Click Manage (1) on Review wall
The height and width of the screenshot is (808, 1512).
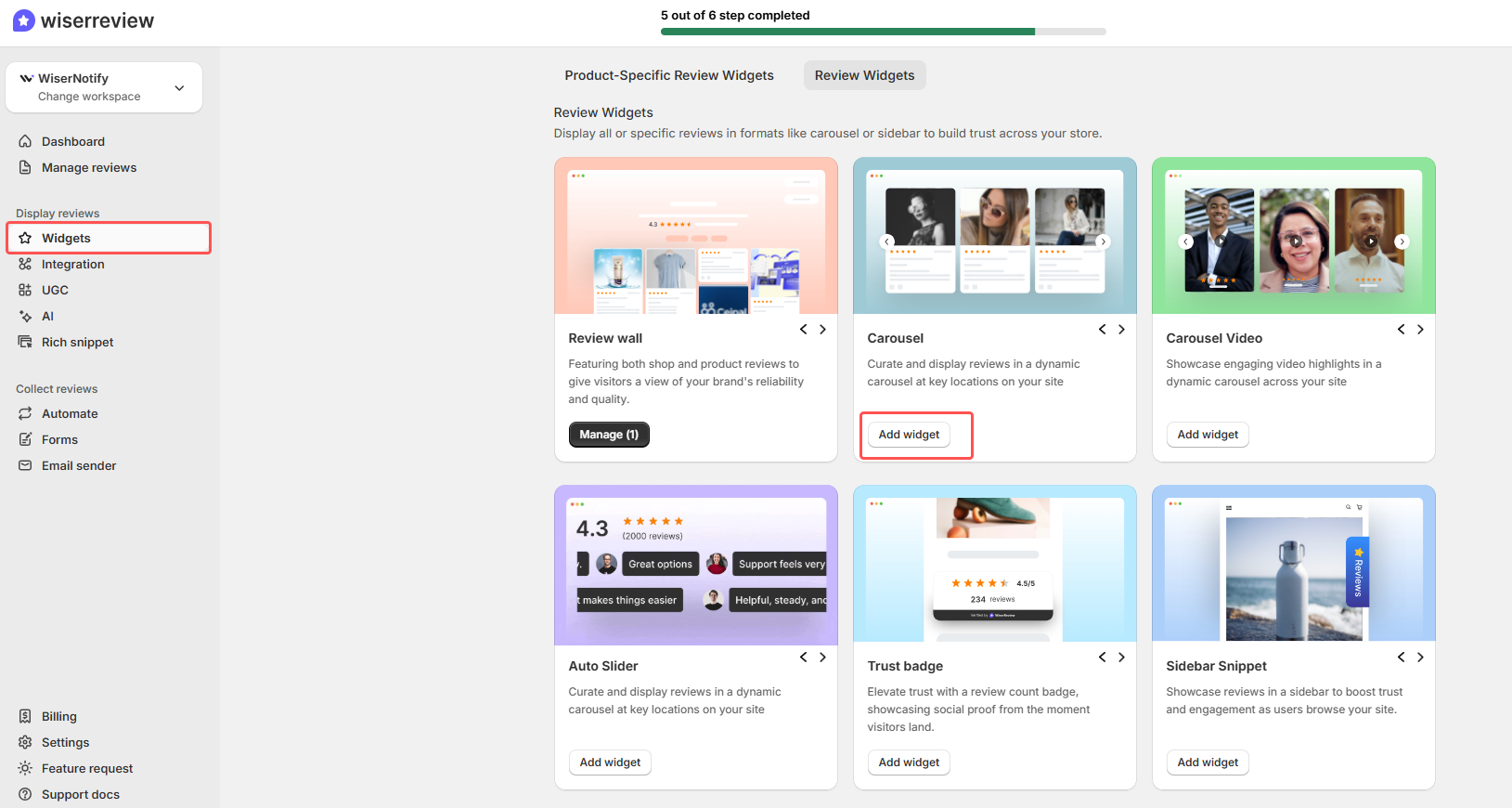pos(609,435)
